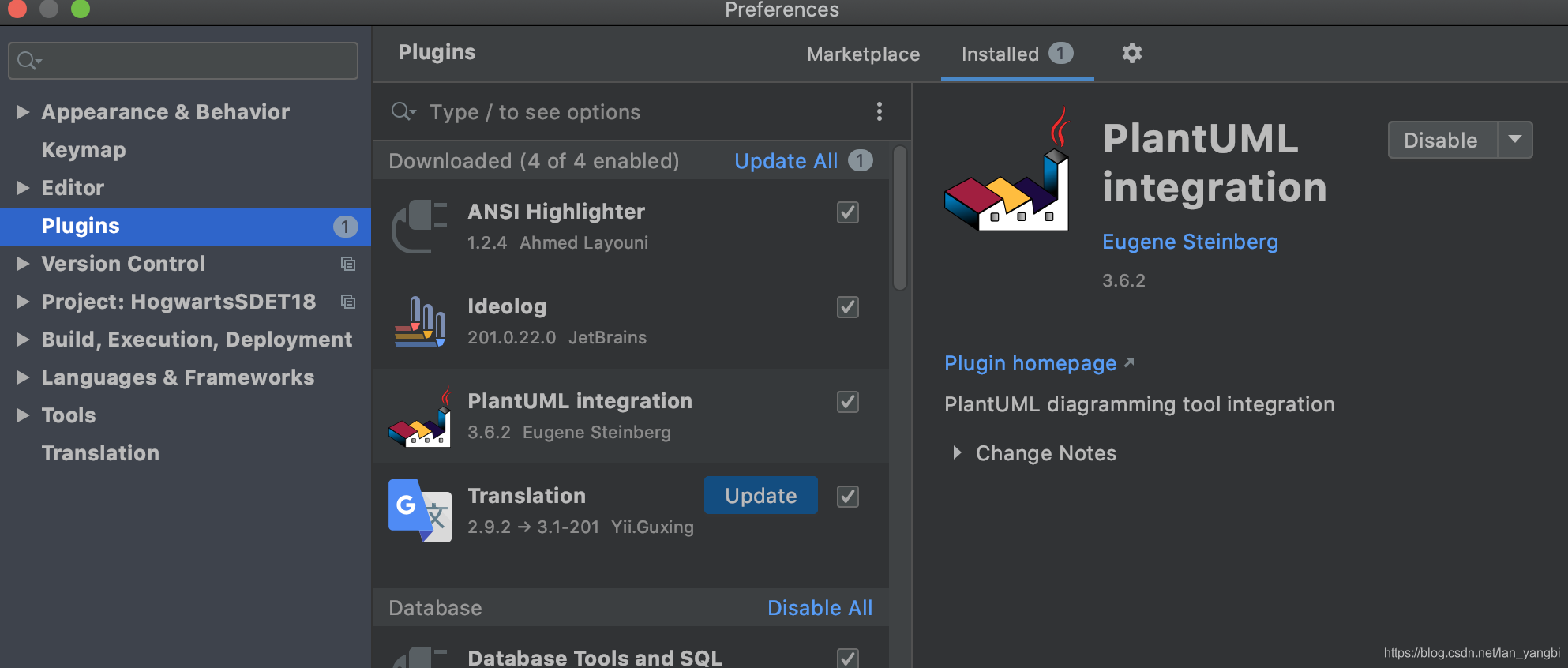Viewport: 1568px width, 668px height.
Task: Open Eugene Steinberg vendor link
Action: (x=1190, y=242)
